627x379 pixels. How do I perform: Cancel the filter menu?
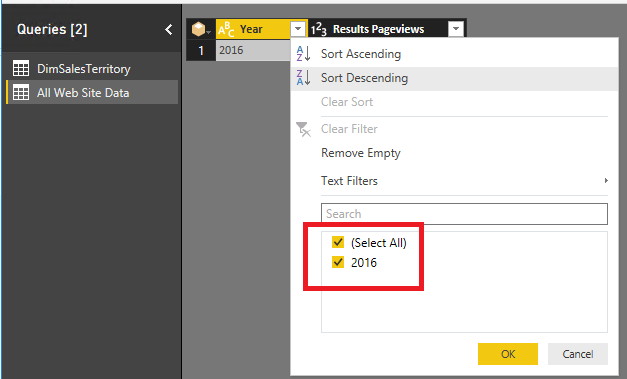pos(578,354)
